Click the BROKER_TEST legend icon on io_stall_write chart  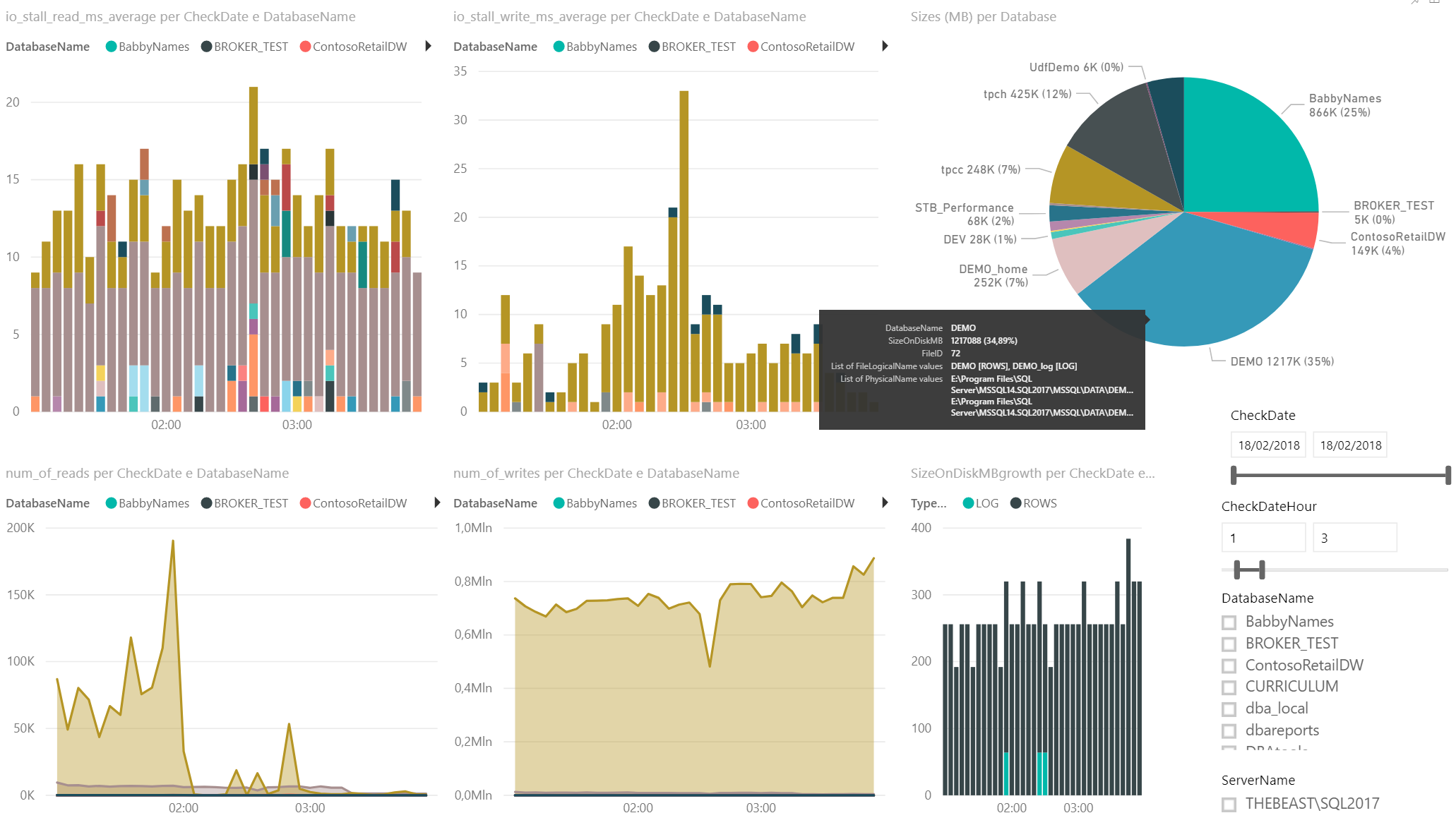pyautogui.click(x=653, y=47)
